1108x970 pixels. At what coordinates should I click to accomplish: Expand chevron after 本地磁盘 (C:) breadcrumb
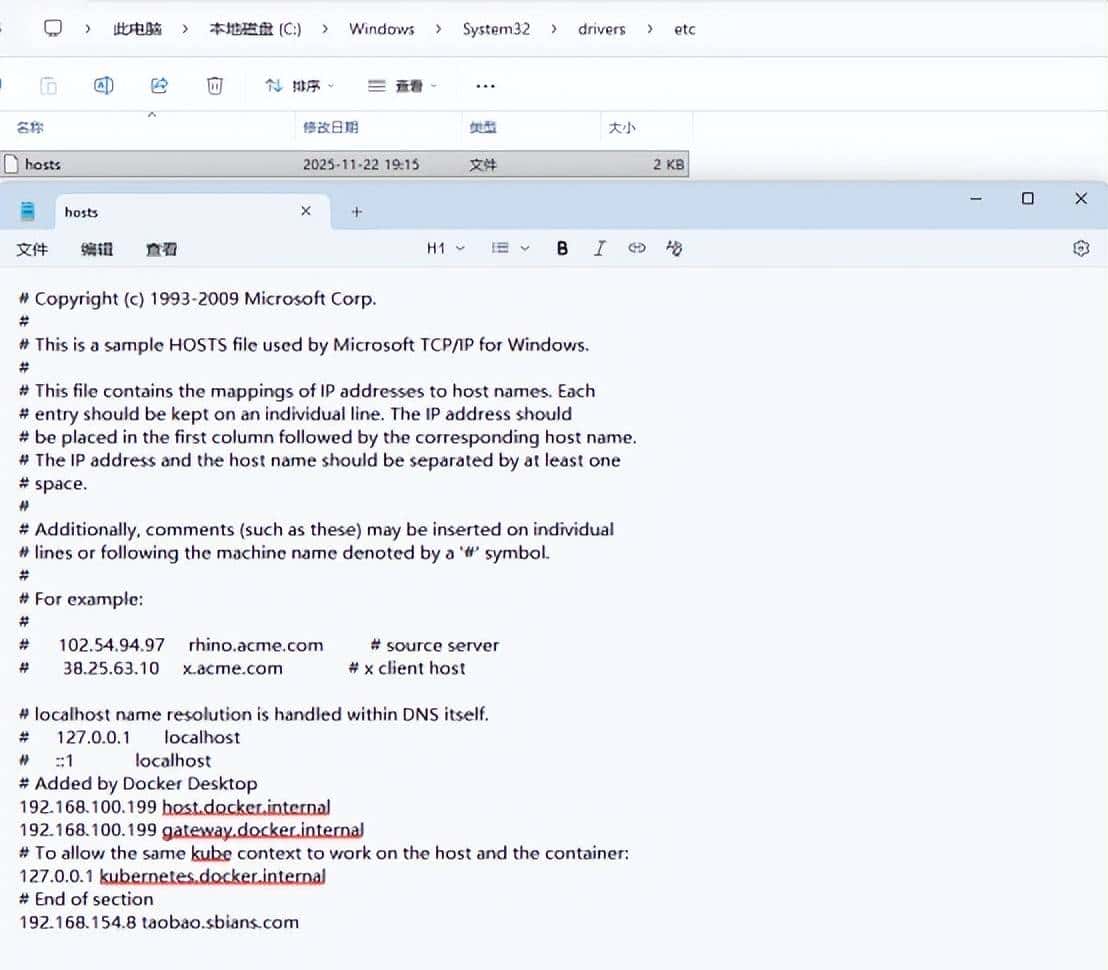click(325, 29)
